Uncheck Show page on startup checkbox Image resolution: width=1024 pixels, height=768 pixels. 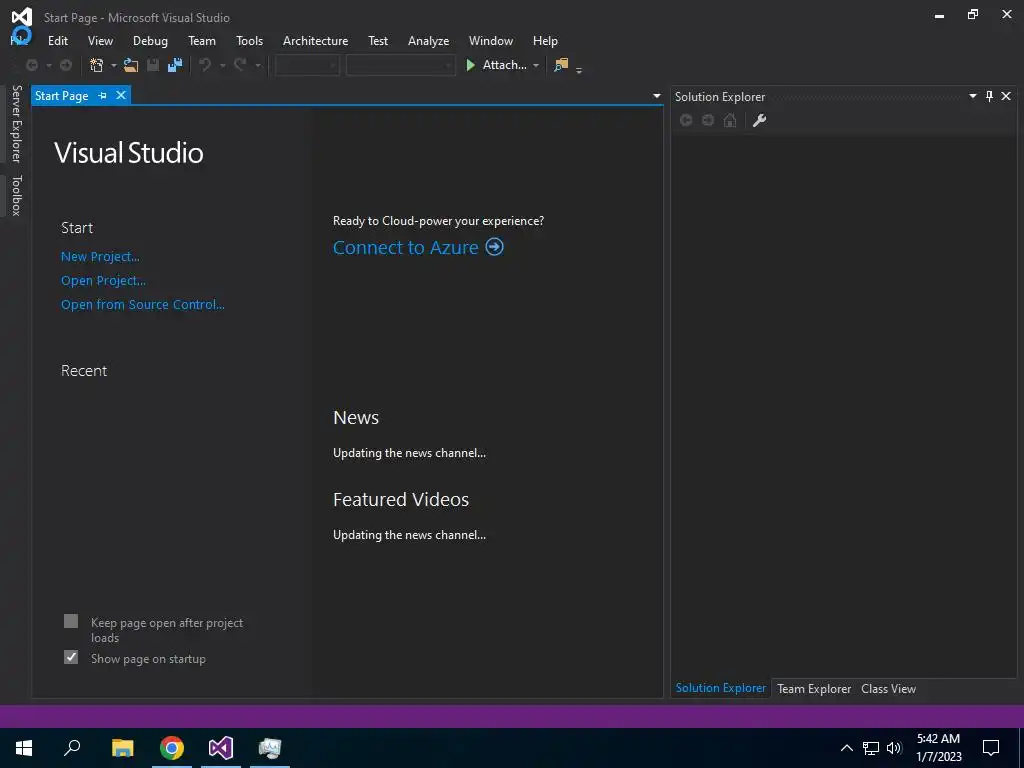point(71,657)
